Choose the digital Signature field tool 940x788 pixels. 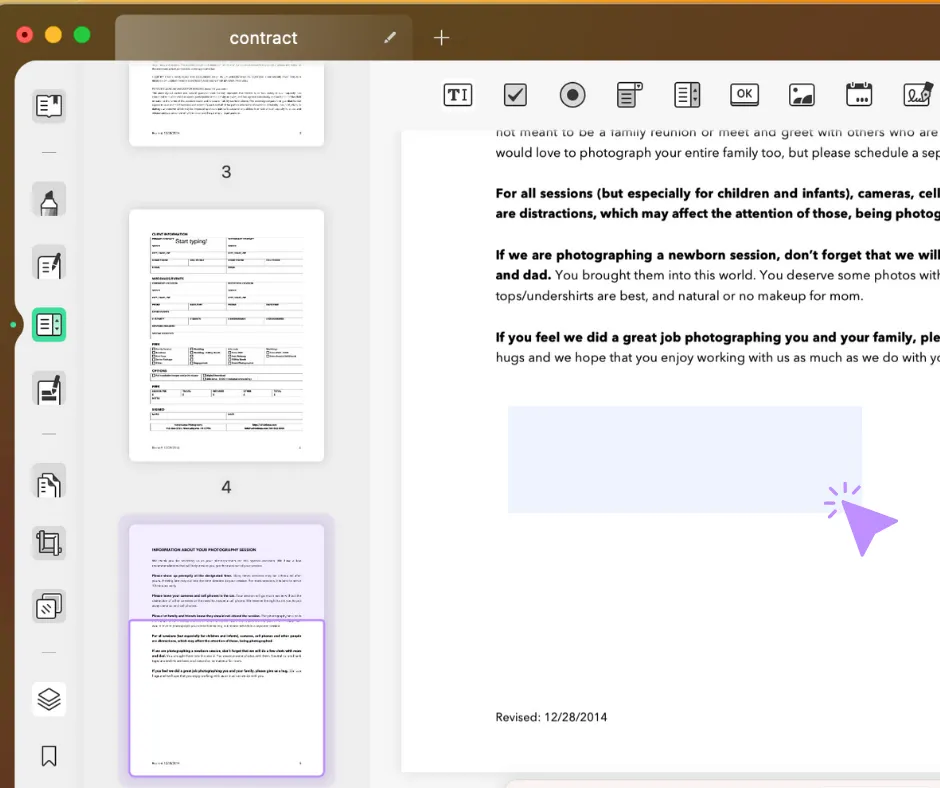pyautogui.click(x=916, y=94)
